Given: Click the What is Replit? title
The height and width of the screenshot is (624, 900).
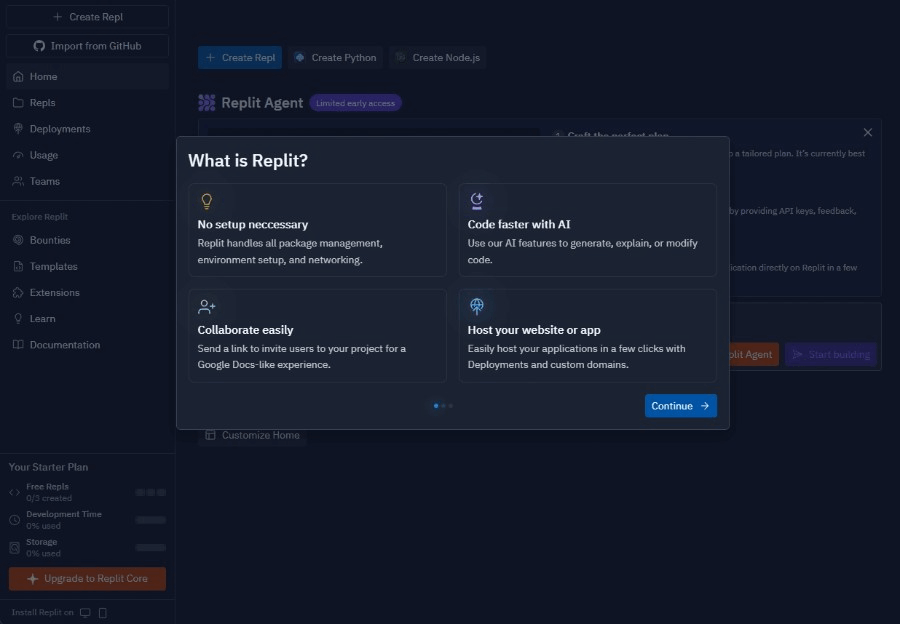Looking at the screenshot, I should point(248,161).
